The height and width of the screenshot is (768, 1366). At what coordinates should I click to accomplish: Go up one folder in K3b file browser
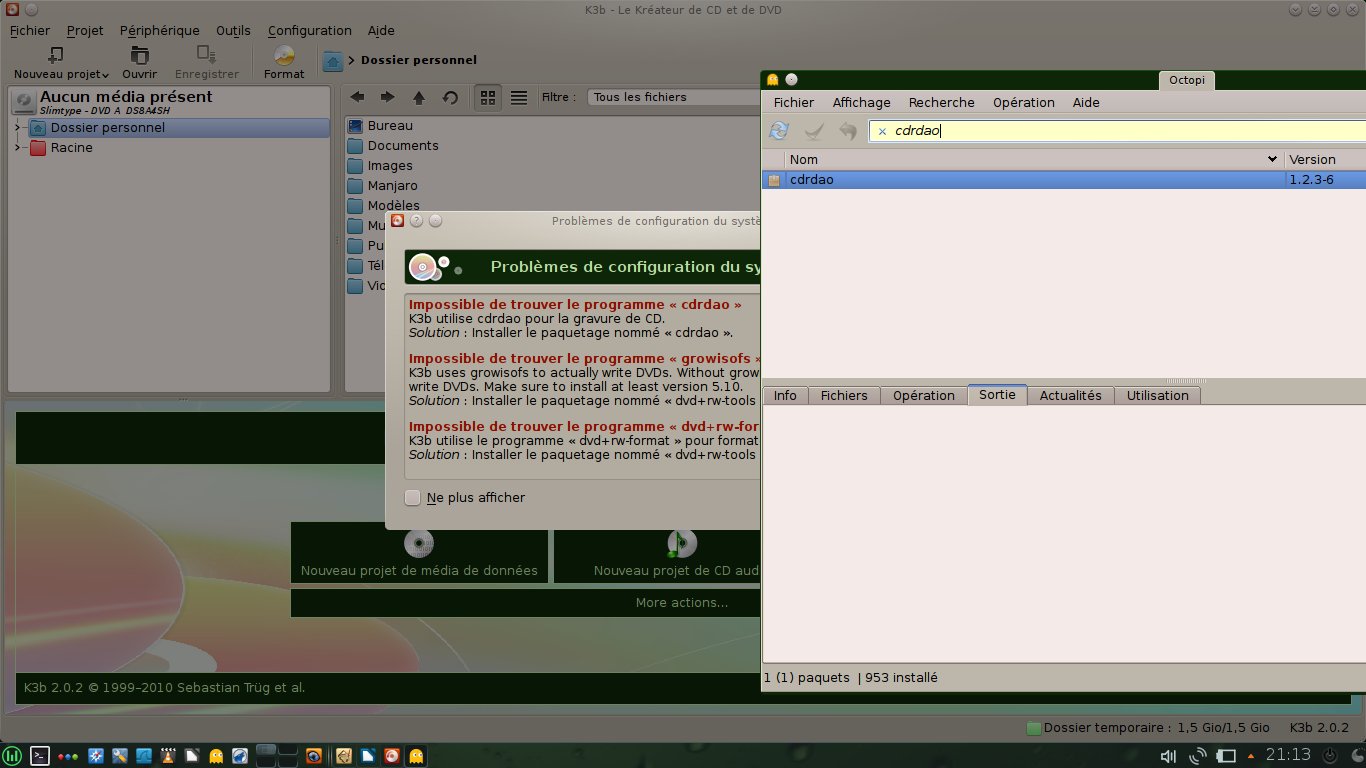pos(419,97)
